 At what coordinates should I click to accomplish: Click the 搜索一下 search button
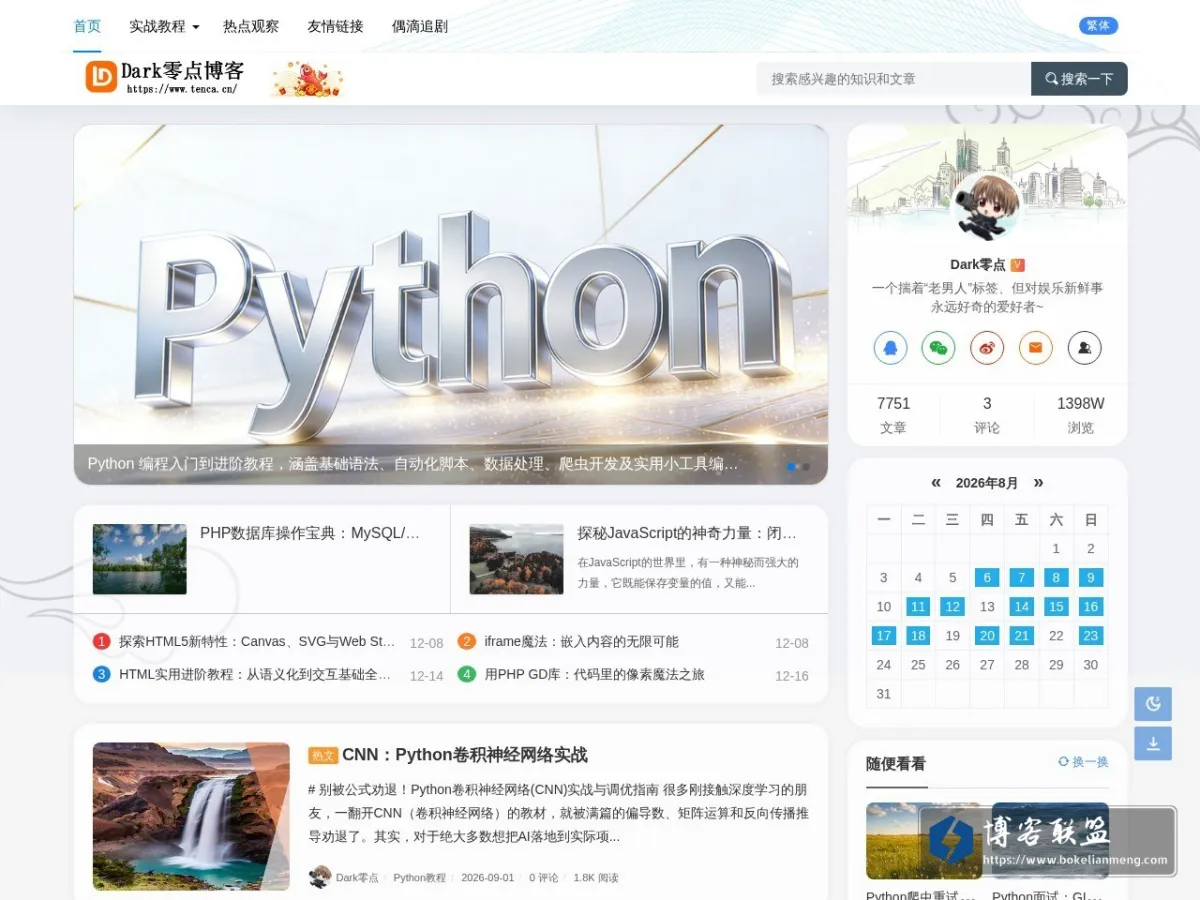1079,79
